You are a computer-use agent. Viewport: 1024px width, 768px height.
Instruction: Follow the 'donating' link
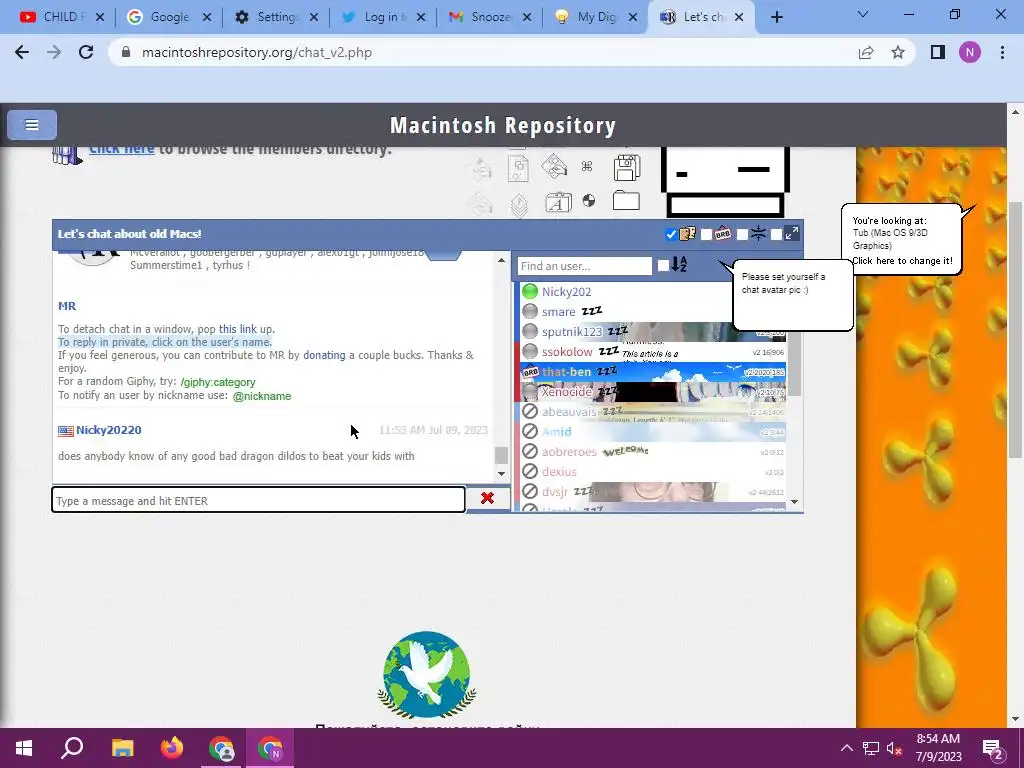[324, 355]
